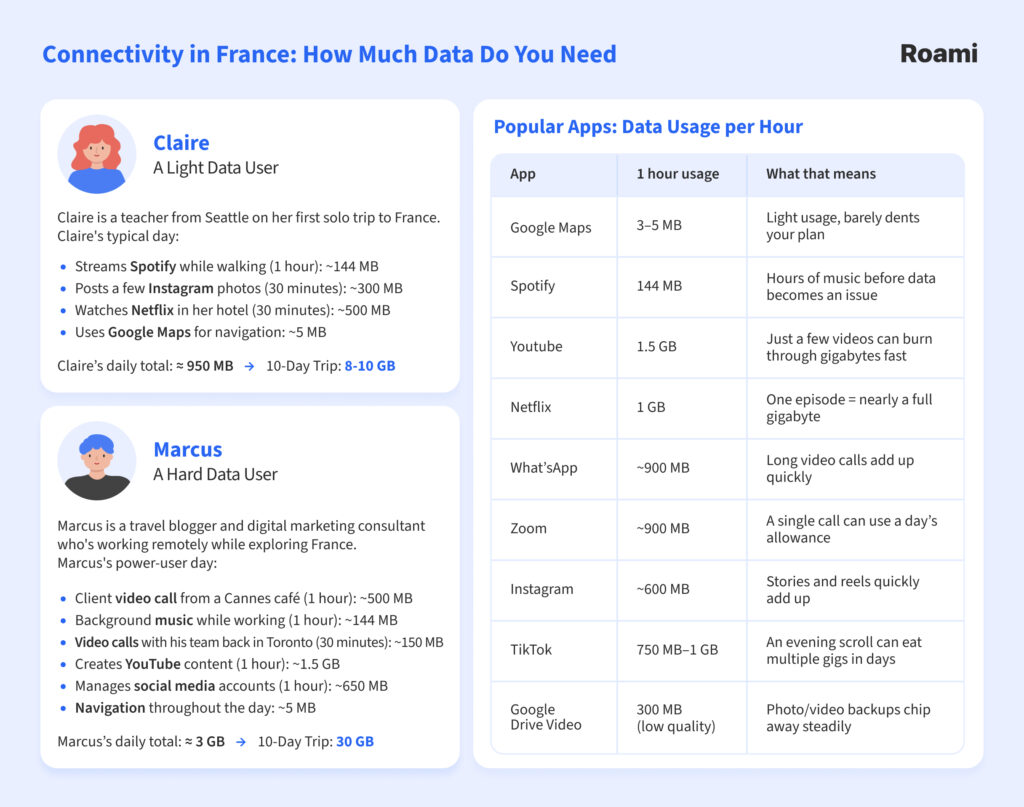Select the 1 hour usage column header
This screenshot has width=1024, height=807.
(x=677, y=174)
